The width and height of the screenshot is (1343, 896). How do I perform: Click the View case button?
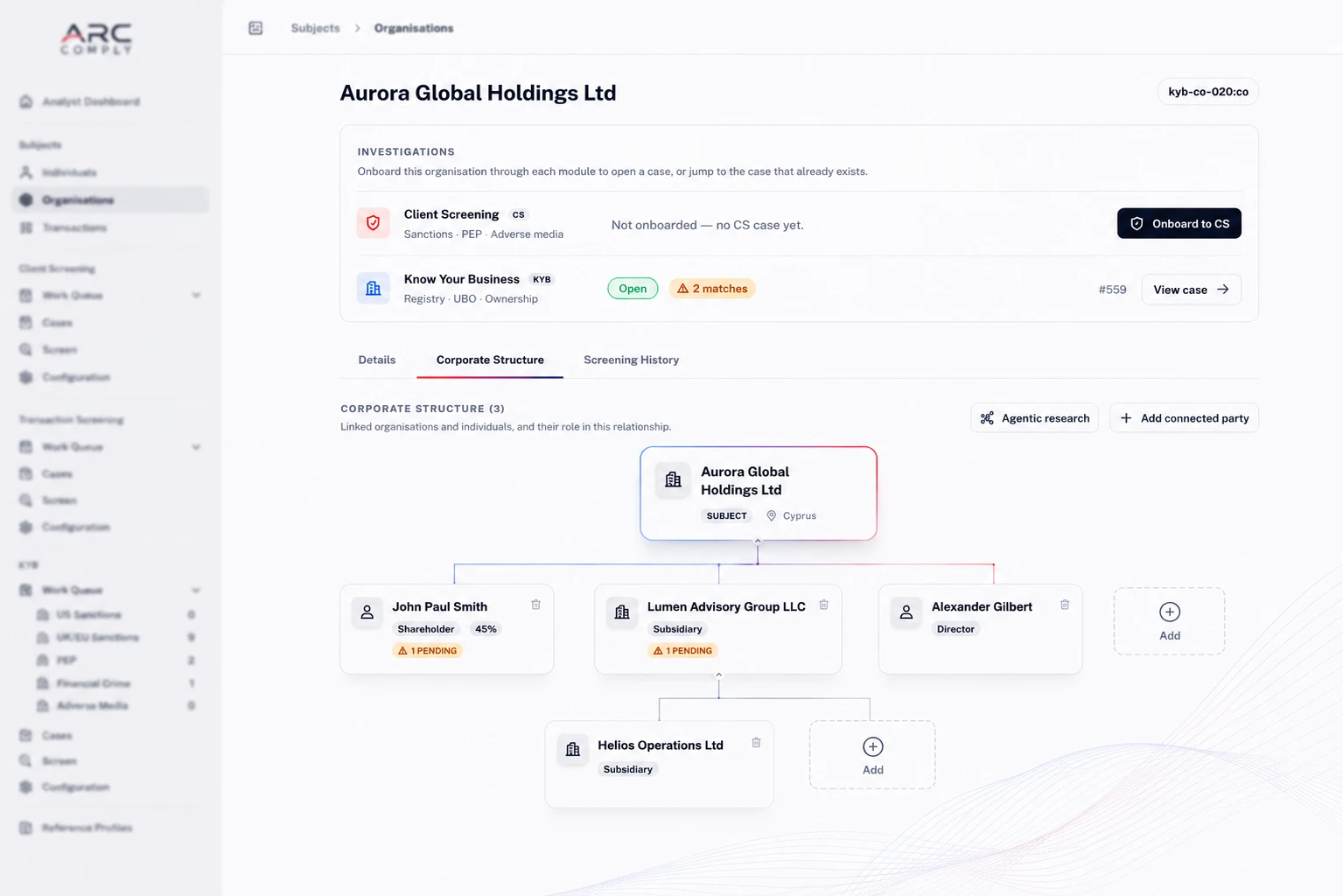point(1191,290)
